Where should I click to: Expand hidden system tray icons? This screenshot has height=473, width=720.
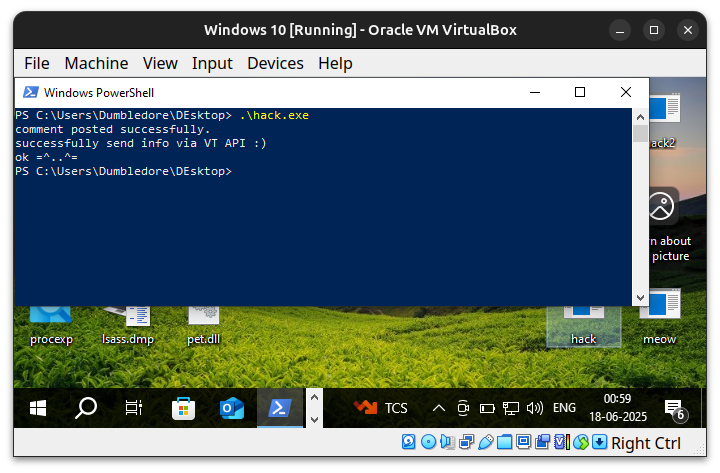click(439, 408)
